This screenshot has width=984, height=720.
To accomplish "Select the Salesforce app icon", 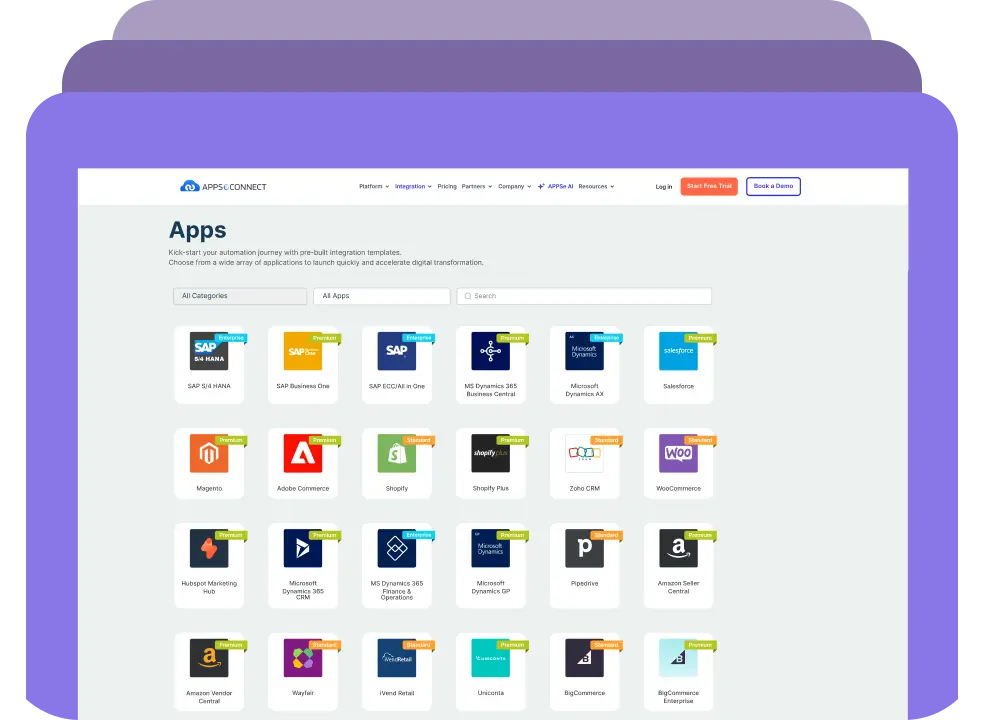I will coord(678,351).
